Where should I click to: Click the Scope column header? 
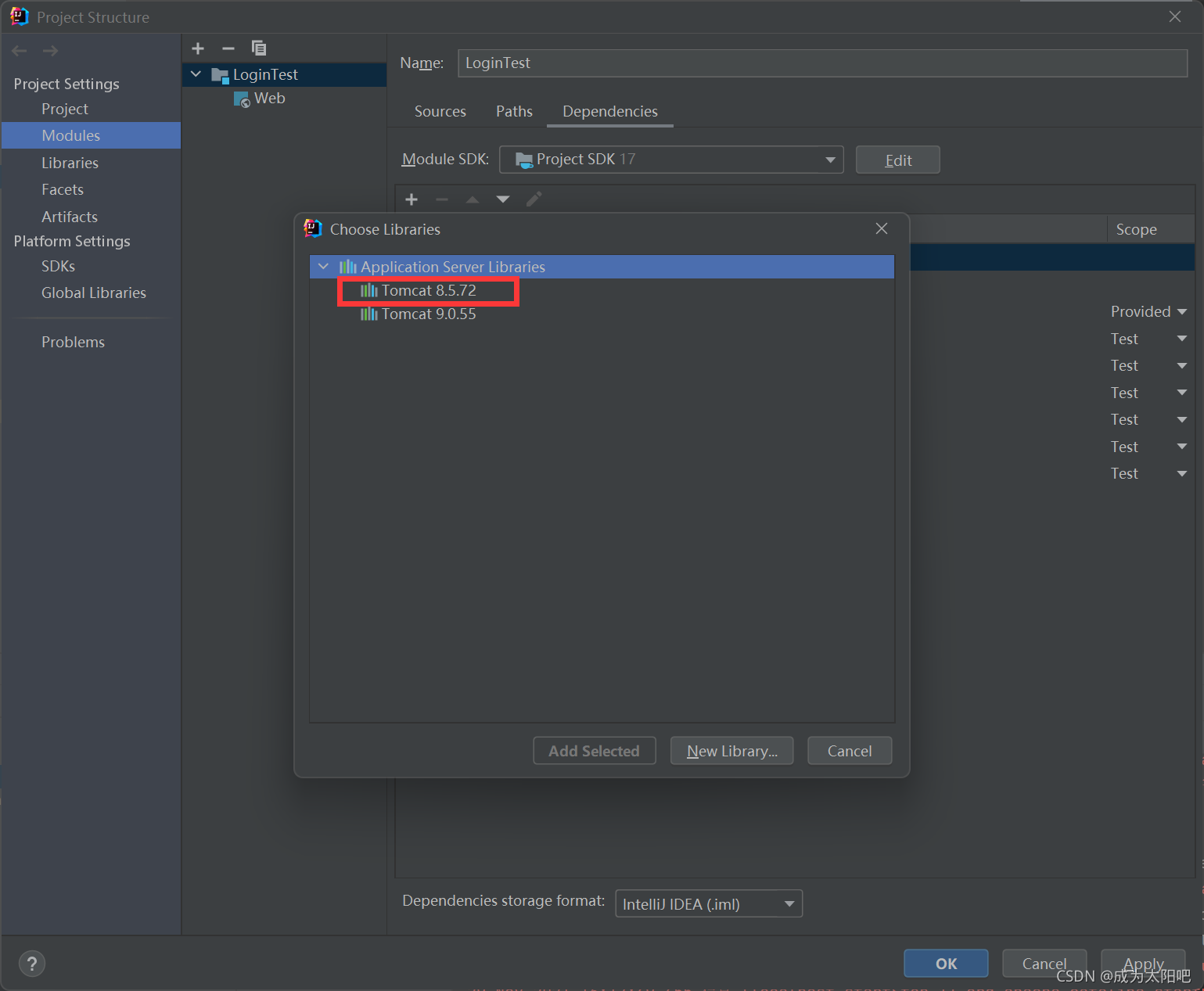[1136, 229]
